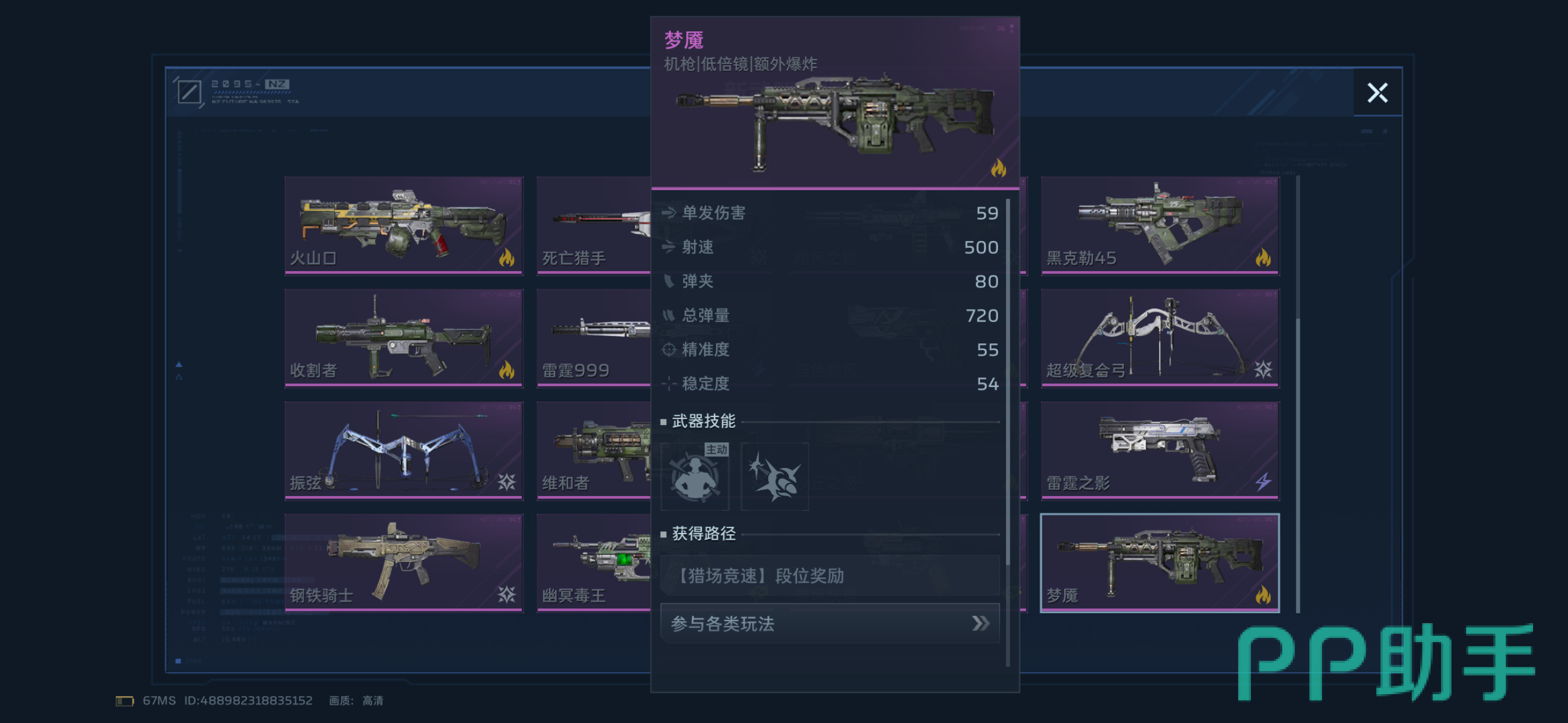Click flame icon on 梦魇 detail image
The image size is (1568, 723).
tap(998, 167)
